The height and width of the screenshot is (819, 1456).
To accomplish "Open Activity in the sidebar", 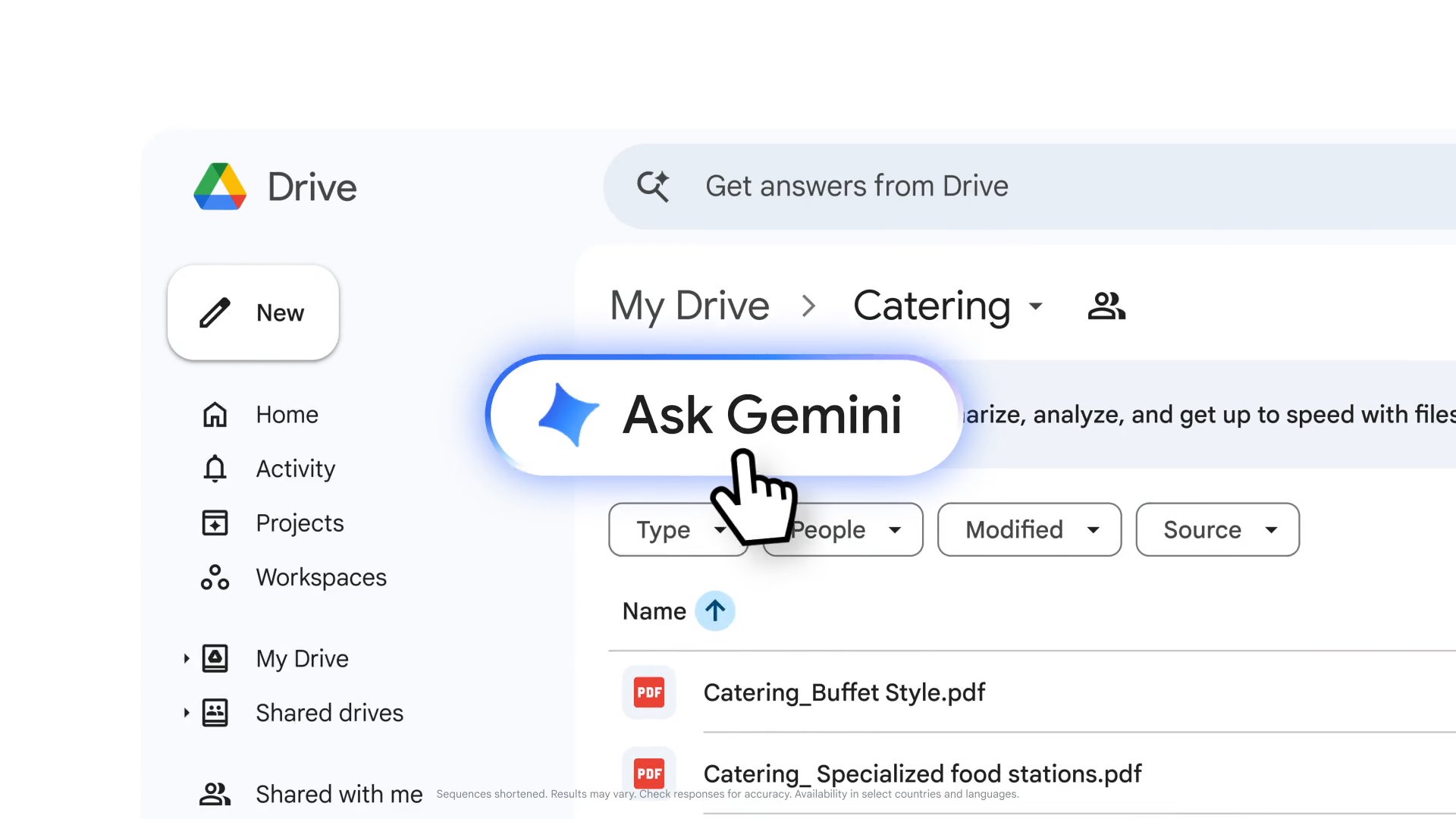I will (296, 469).
